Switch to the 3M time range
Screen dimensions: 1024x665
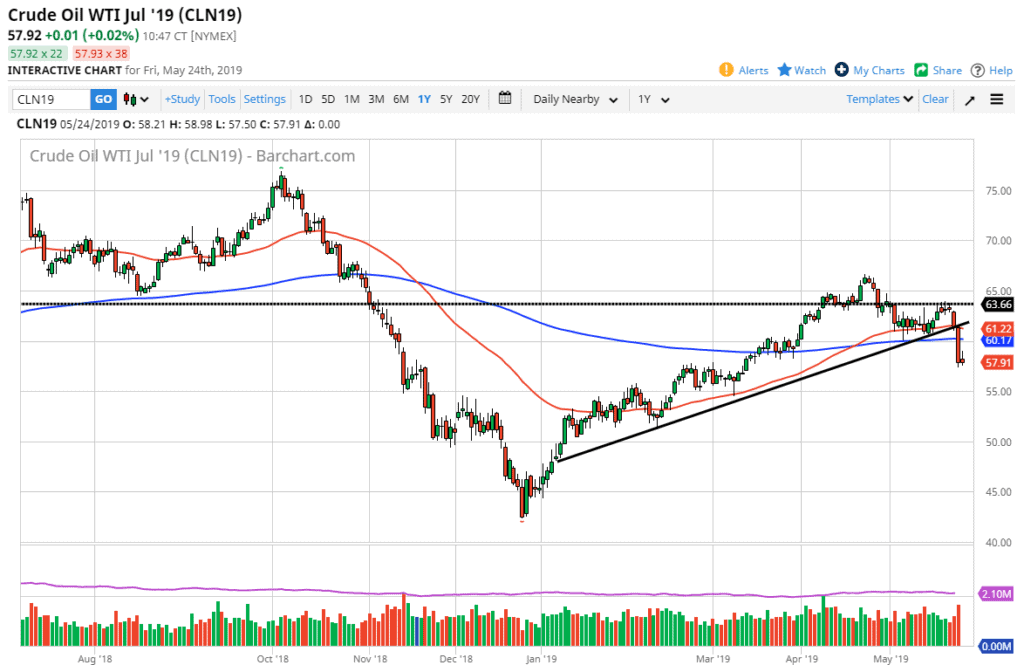tap(376, 99)
